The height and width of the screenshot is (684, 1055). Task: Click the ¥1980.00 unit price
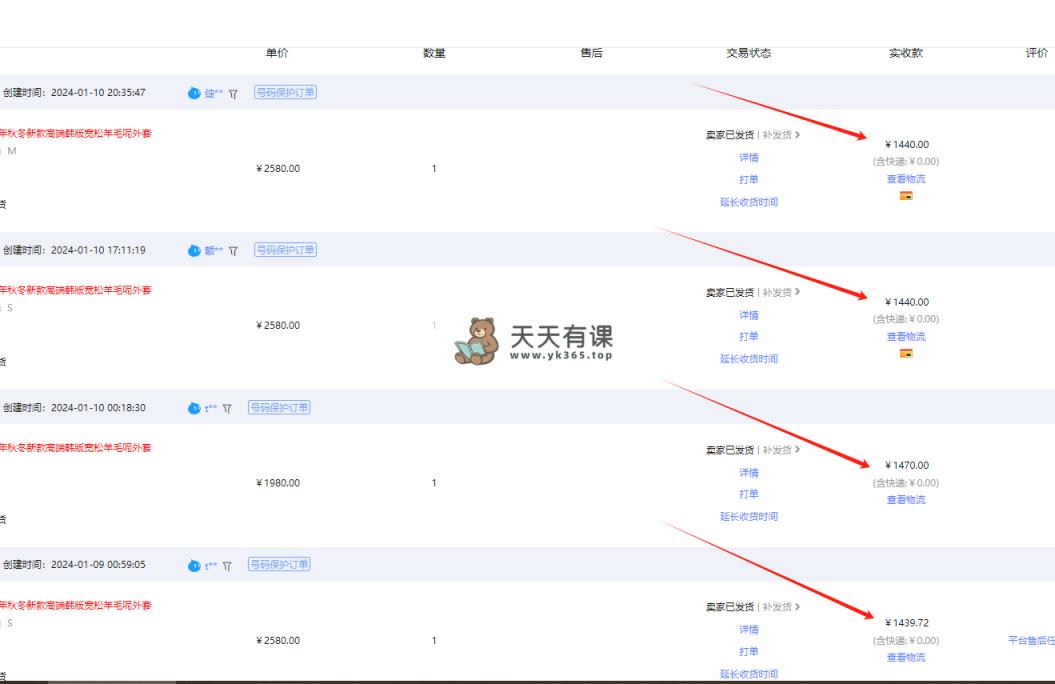click(278, 483)
